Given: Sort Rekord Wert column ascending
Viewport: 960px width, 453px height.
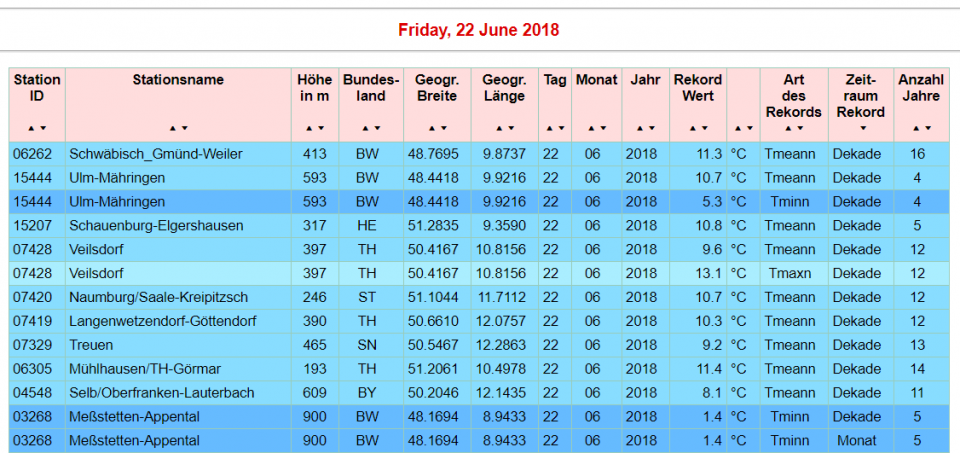Looking at the screenshot, I should click(691, 129).
